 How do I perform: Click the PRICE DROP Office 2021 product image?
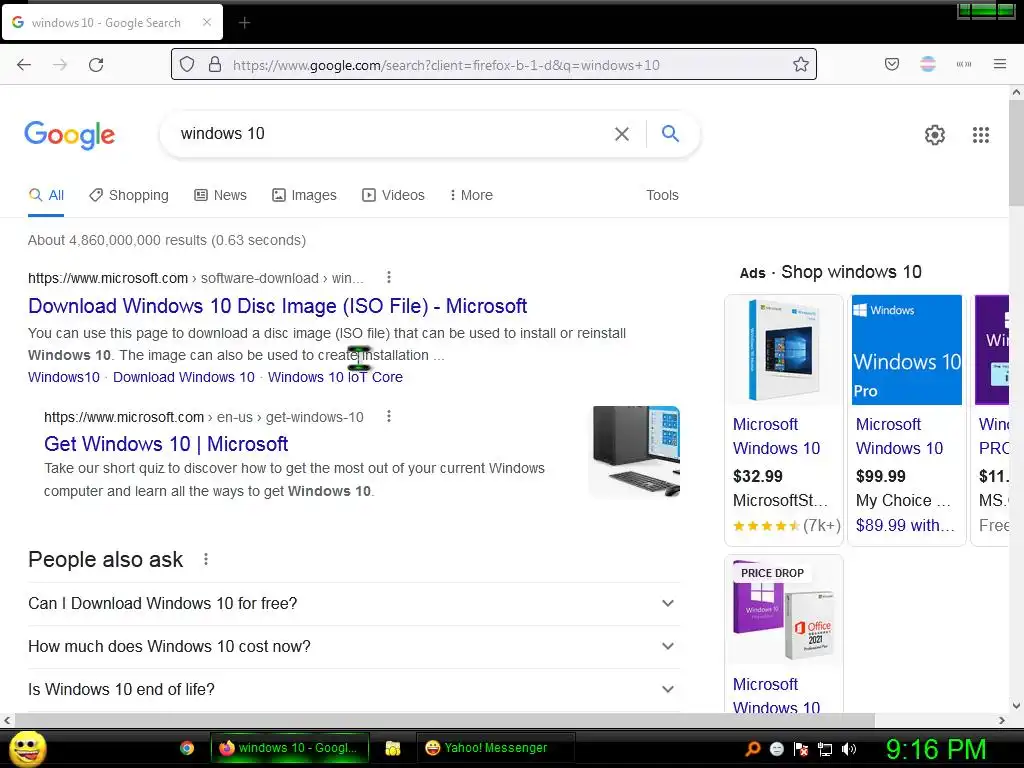(x=784, y=610)
